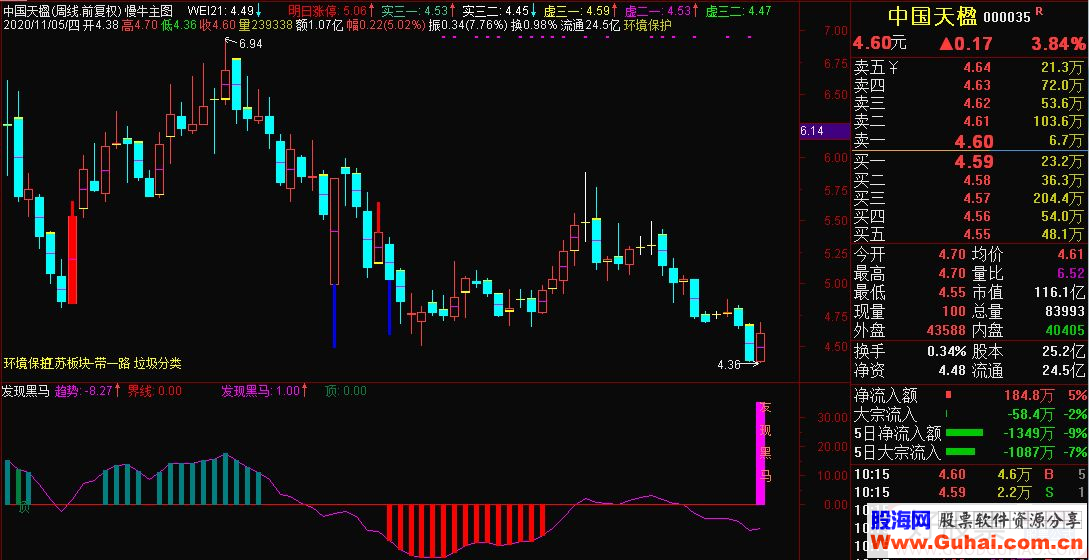Viewport: 1089px width, 560px height.
Task: Click the 换手 value 0.34%
Action: (x=947, y=352)
